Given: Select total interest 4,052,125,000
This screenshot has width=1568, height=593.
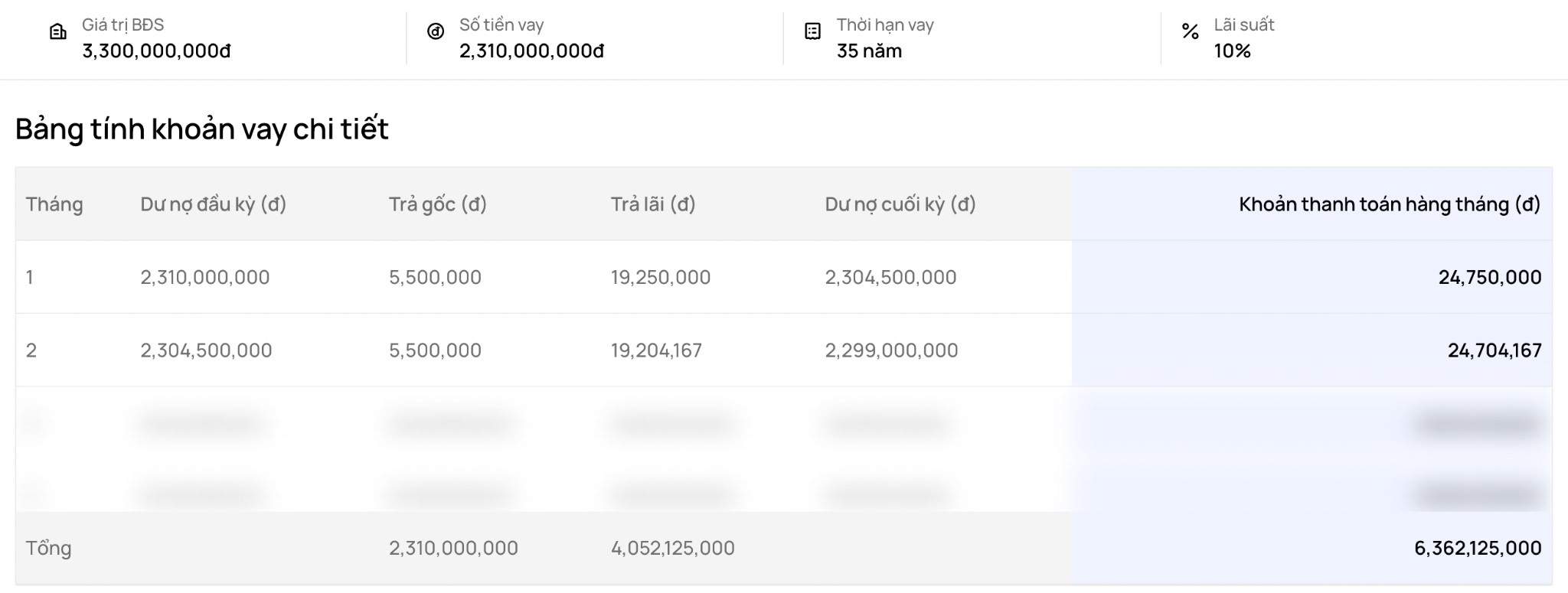Looking at the screenshot, I should [x=673, y=548].
